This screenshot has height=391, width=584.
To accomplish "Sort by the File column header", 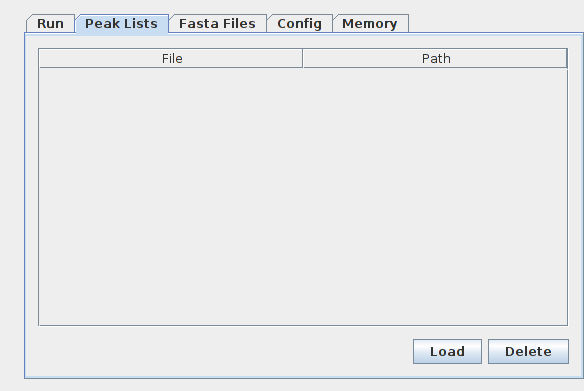I will tap(171, 58).
